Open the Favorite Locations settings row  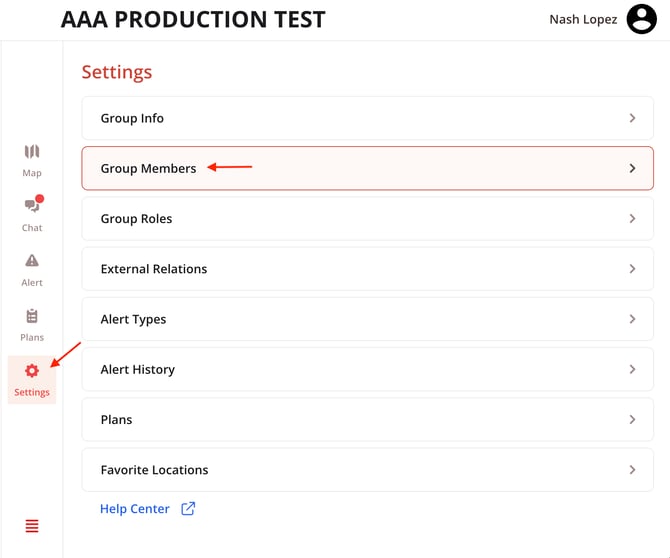366,470
